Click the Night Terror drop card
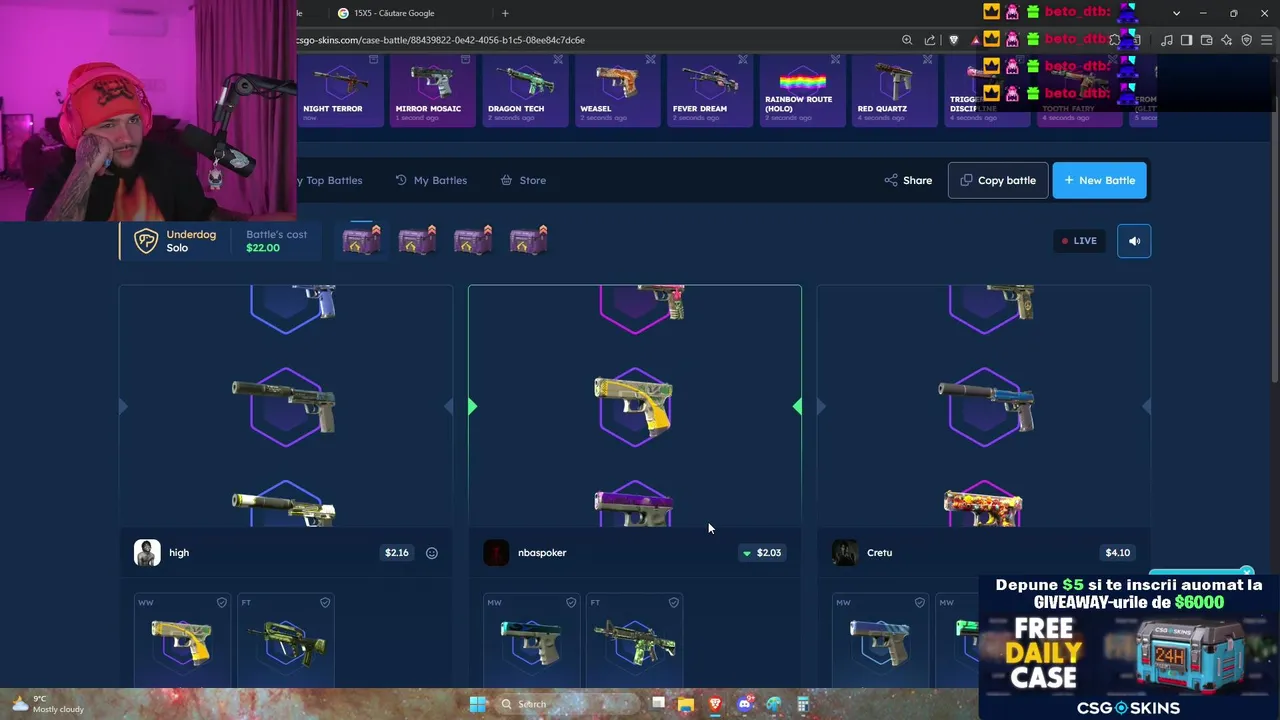 [x=340, y=90]
